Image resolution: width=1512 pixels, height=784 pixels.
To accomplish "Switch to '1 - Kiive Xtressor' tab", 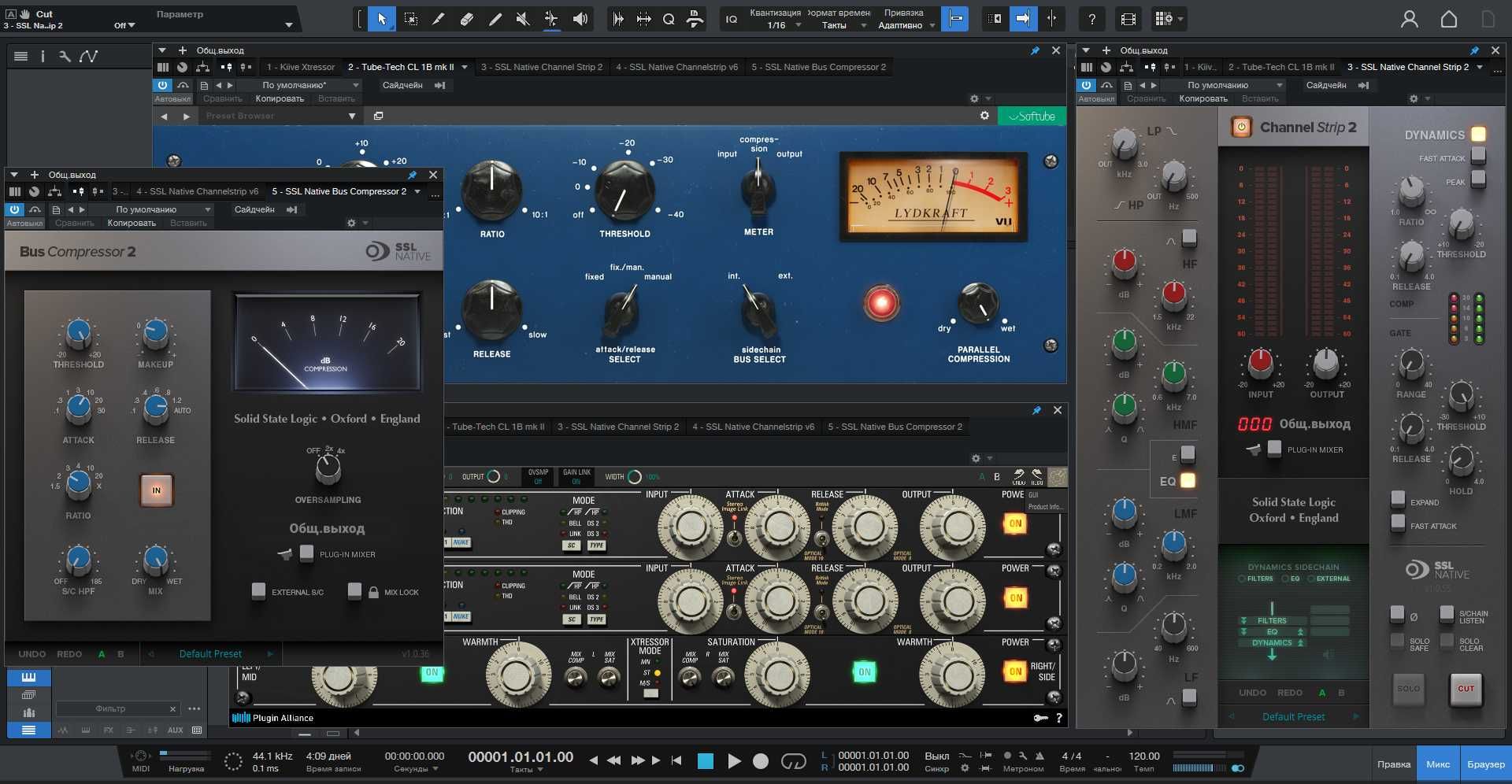I will 301,68.
